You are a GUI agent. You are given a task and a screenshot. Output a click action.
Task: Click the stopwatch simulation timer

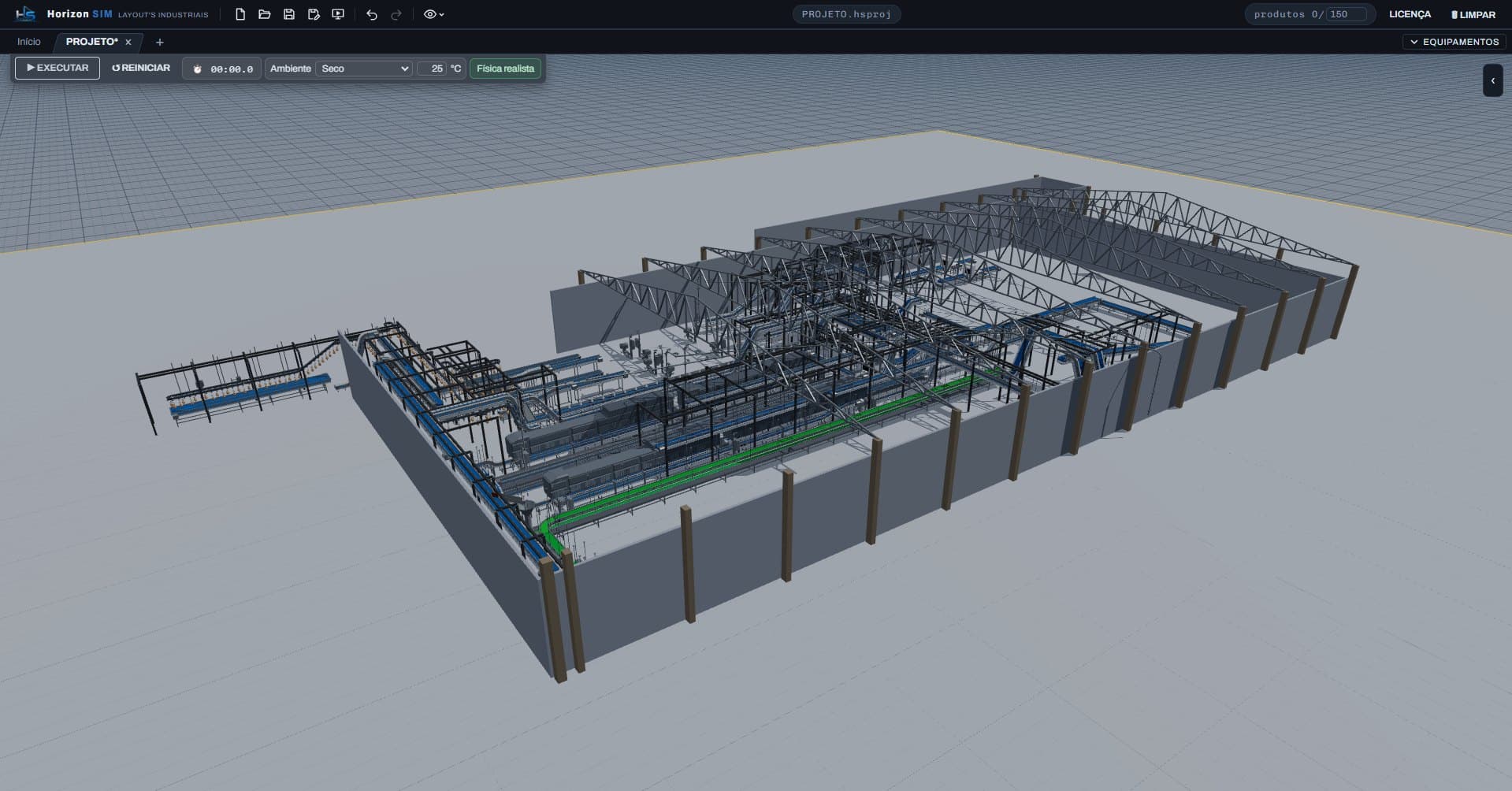pyautogui.click(x=222, y=69)
